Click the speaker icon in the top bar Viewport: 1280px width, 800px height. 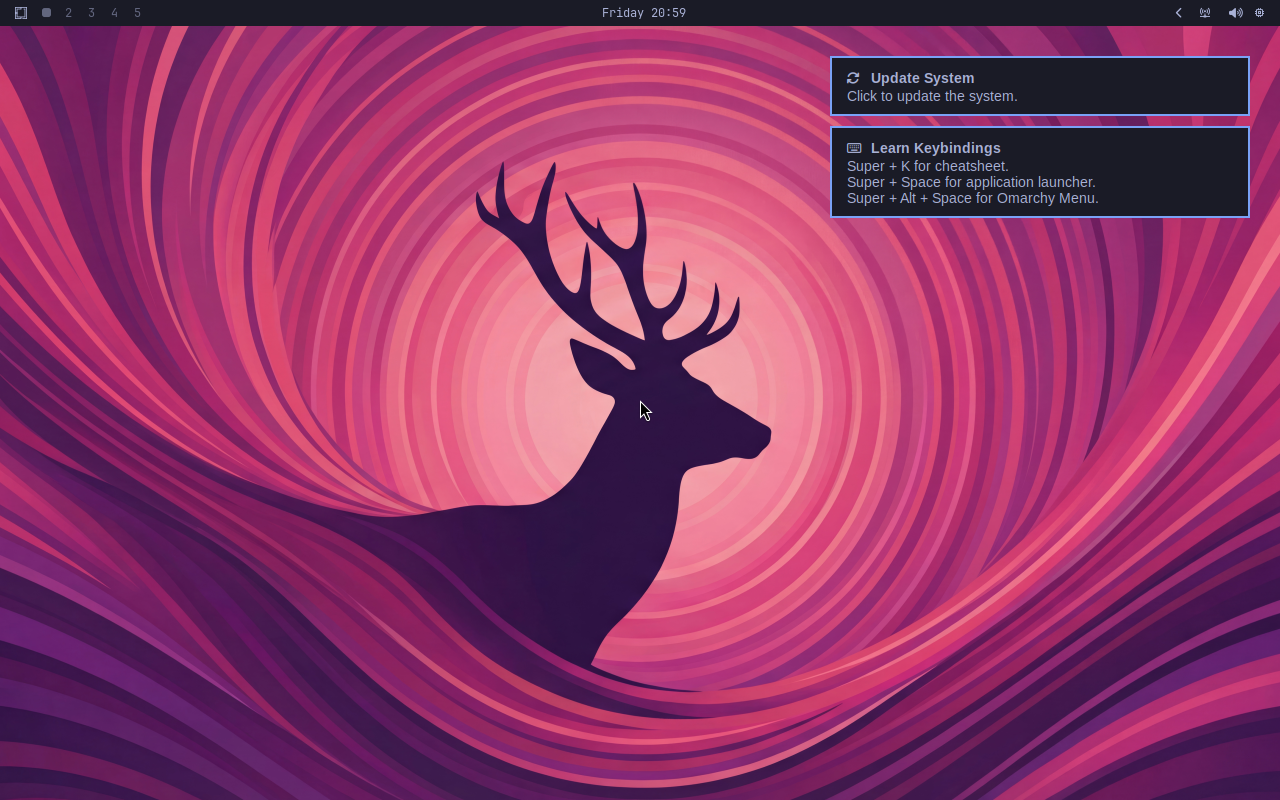[x=1235, y=13]
